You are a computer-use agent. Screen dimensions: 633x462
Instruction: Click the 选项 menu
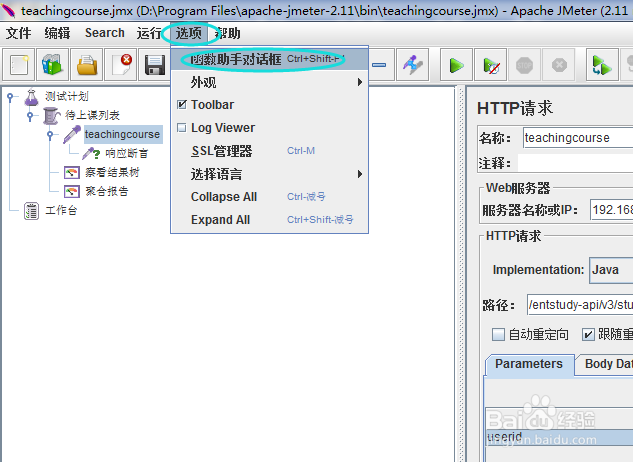[x=189, y=33]
